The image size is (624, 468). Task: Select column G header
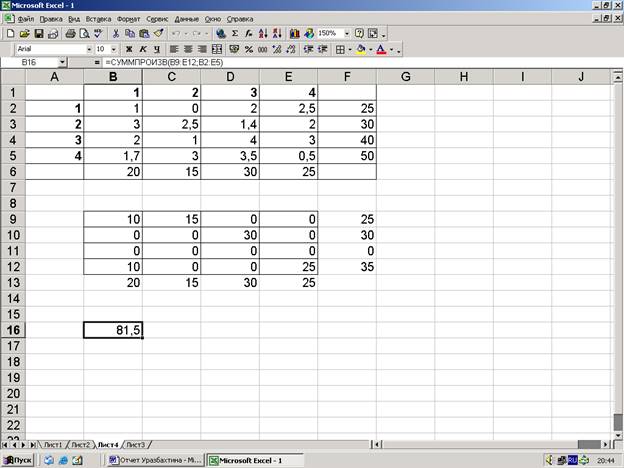406,76
